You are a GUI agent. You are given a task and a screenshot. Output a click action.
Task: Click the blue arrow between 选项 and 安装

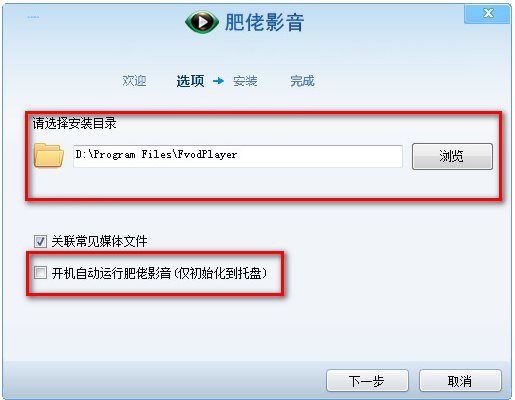(218, 81)
